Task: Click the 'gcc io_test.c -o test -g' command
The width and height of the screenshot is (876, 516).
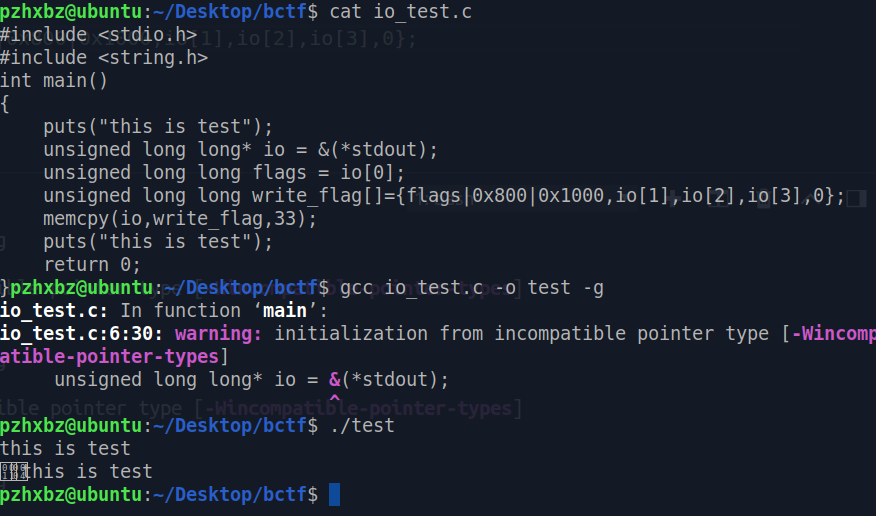Action: point(472,288)
